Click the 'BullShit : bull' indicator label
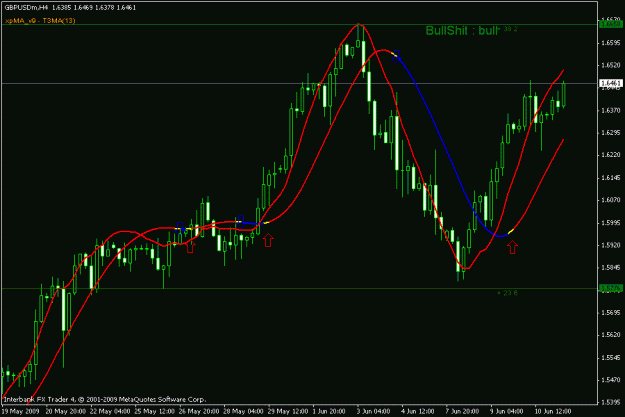Image resolution: width=625 pixels, height=417 pixels. click(x=462, y=31)
